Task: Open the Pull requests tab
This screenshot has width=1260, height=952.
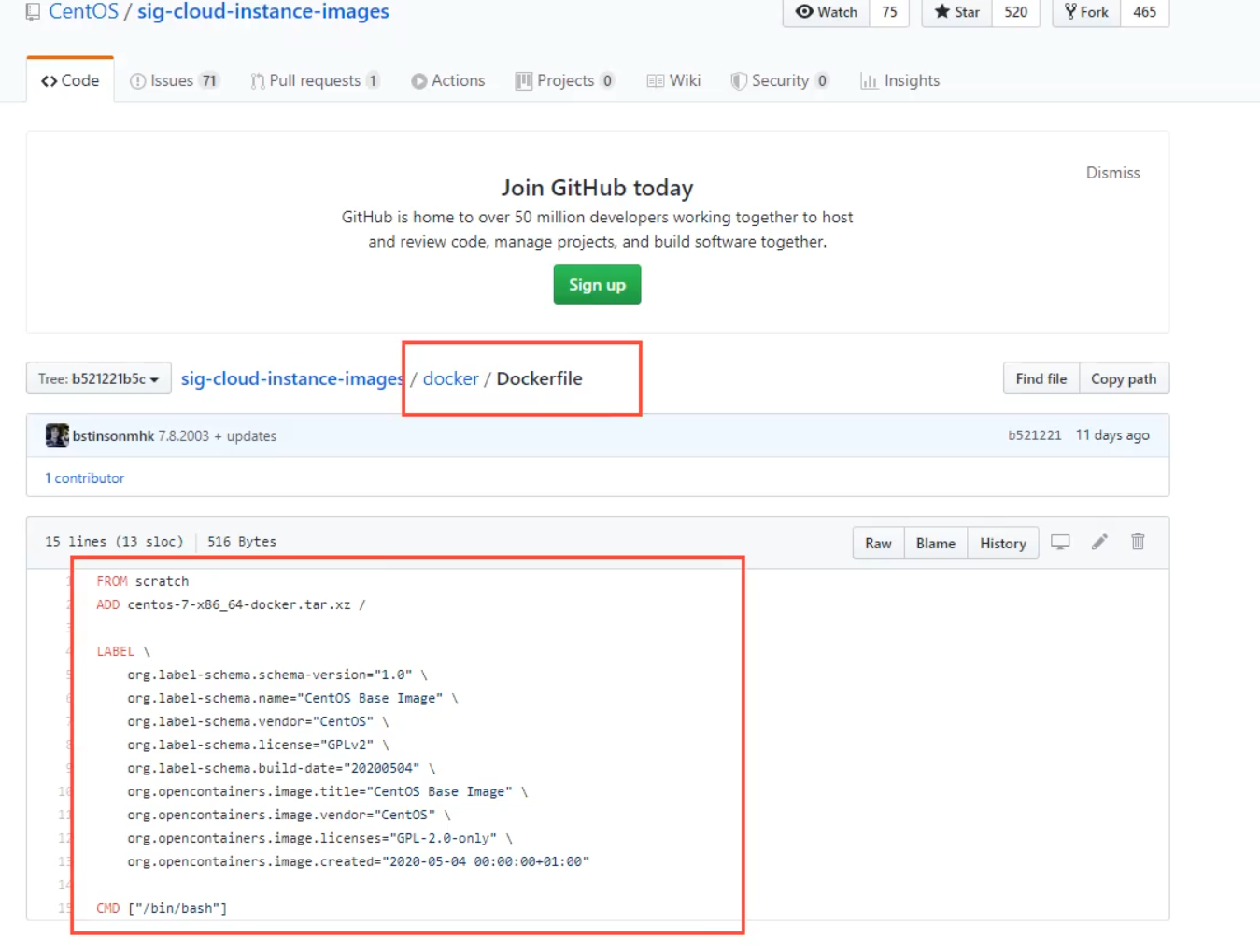Action: 315,80
